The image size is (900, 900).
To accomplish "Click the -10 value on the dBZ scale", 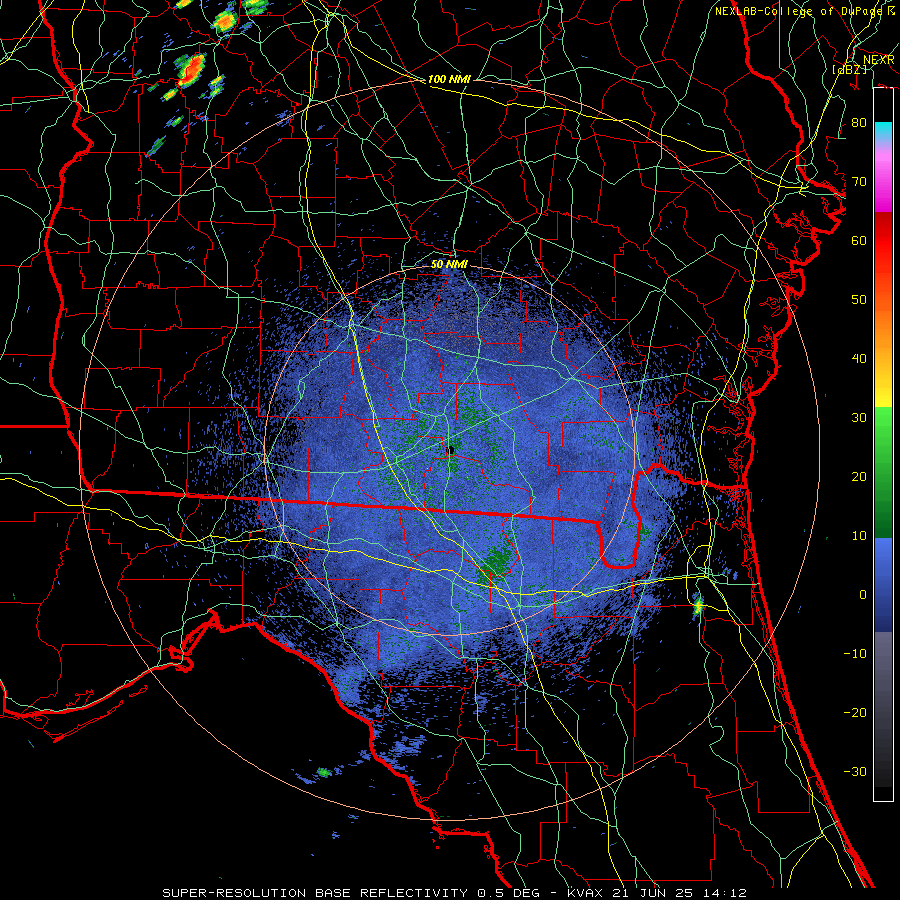I will tap(855, 653).
